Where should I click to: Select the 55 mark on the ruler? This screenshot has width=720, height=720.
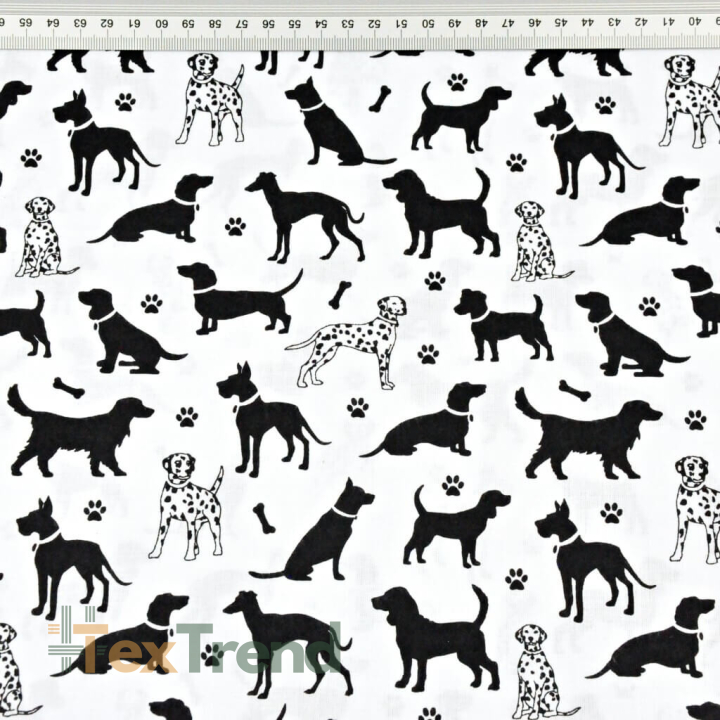(294, 21)
